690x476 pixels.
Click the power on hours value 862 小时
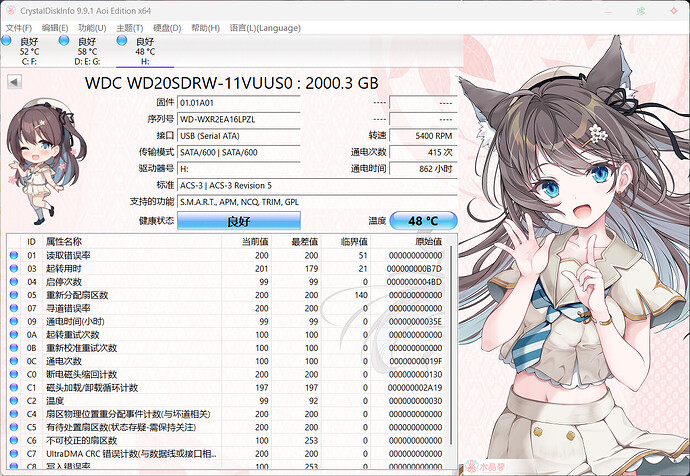423,169
